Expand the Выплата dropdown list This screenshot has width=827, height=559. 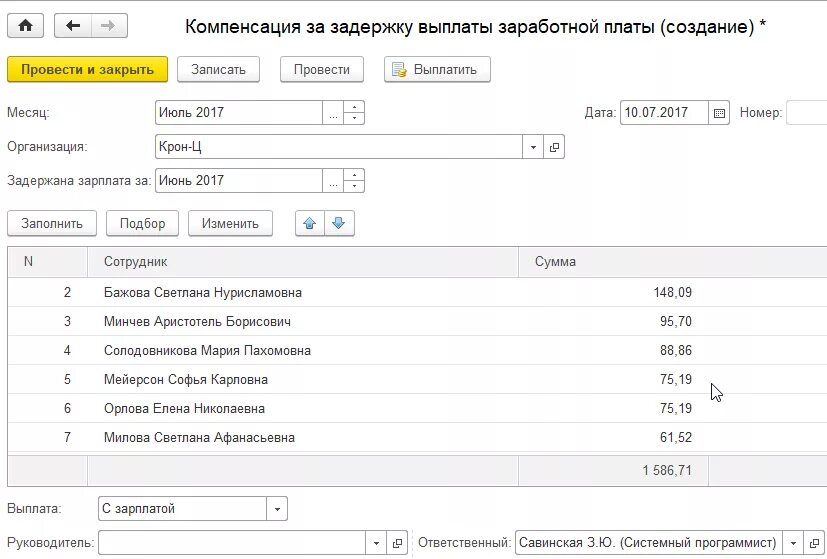tap(277, 509)
